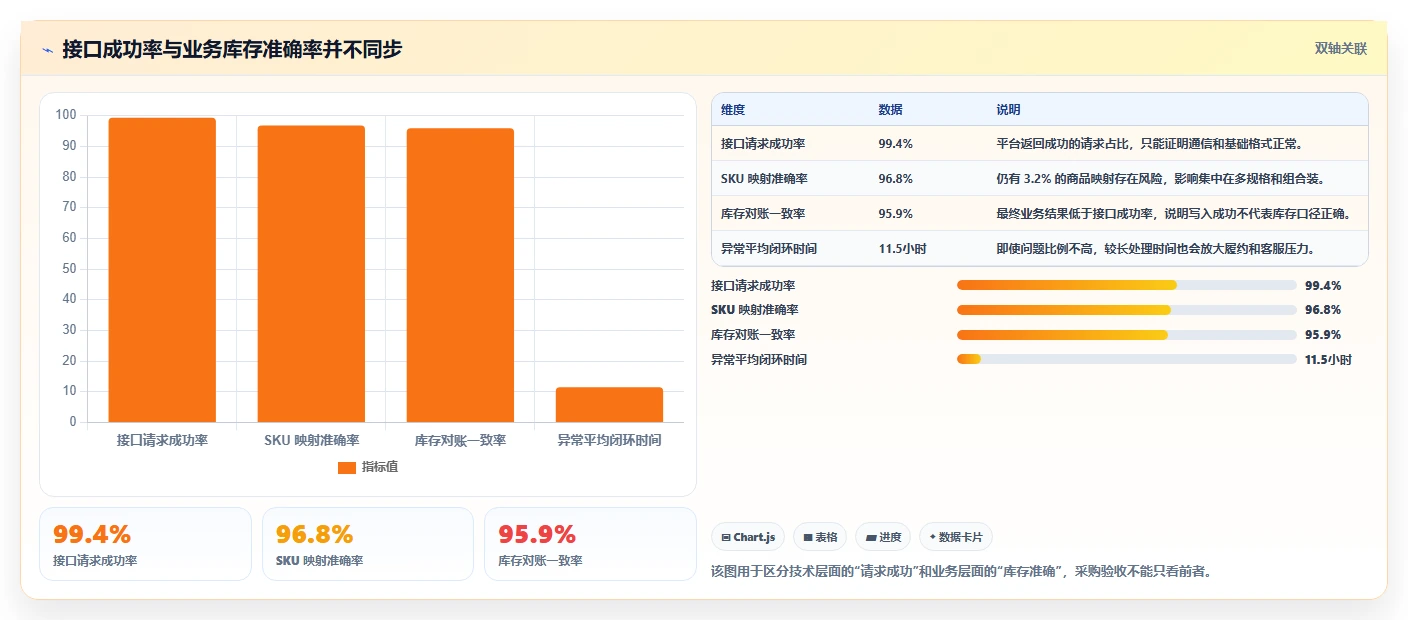This screenshot has height=620, width=1408.
Task: Select the 库存对账一致率 cell in the table
Action: point(763,214)
